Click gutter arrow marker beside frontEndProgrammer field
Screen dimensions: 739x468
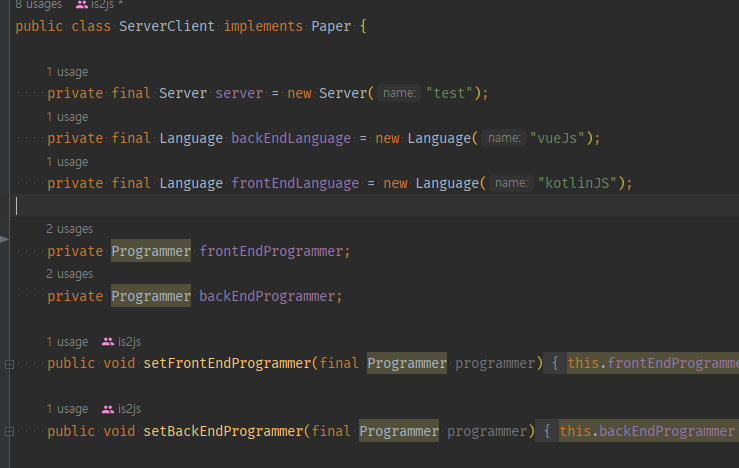tap(4, 239)
